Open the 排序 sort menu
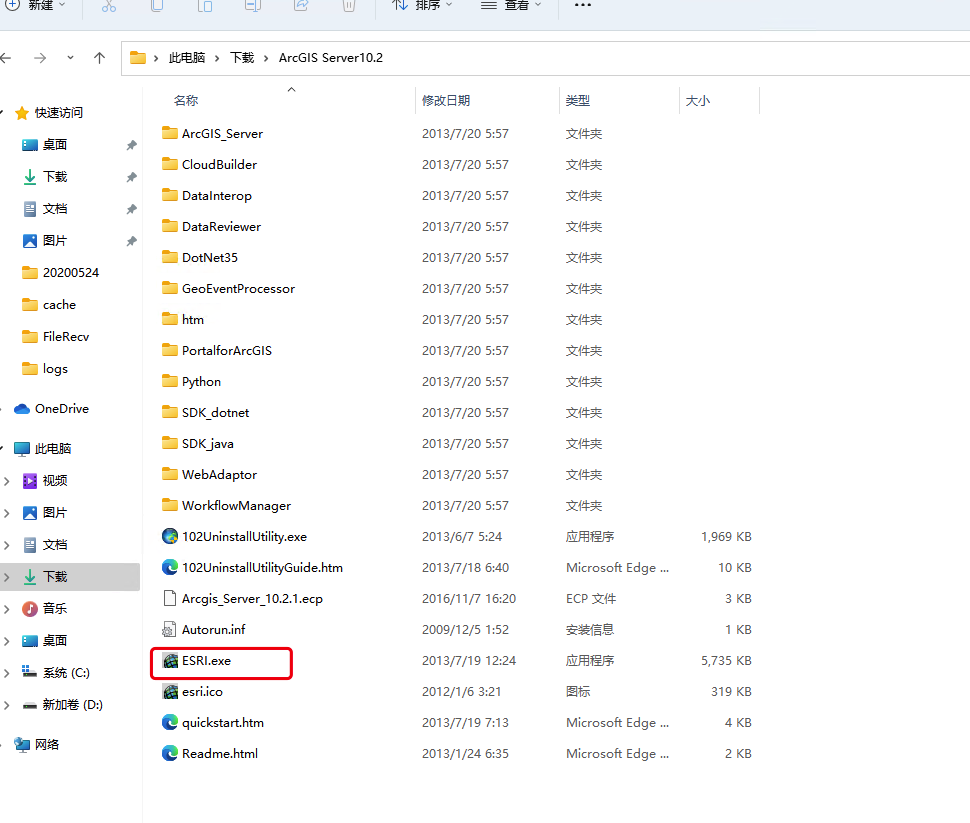The width and height of the screenshot is (970, 823). coord(421,6)
